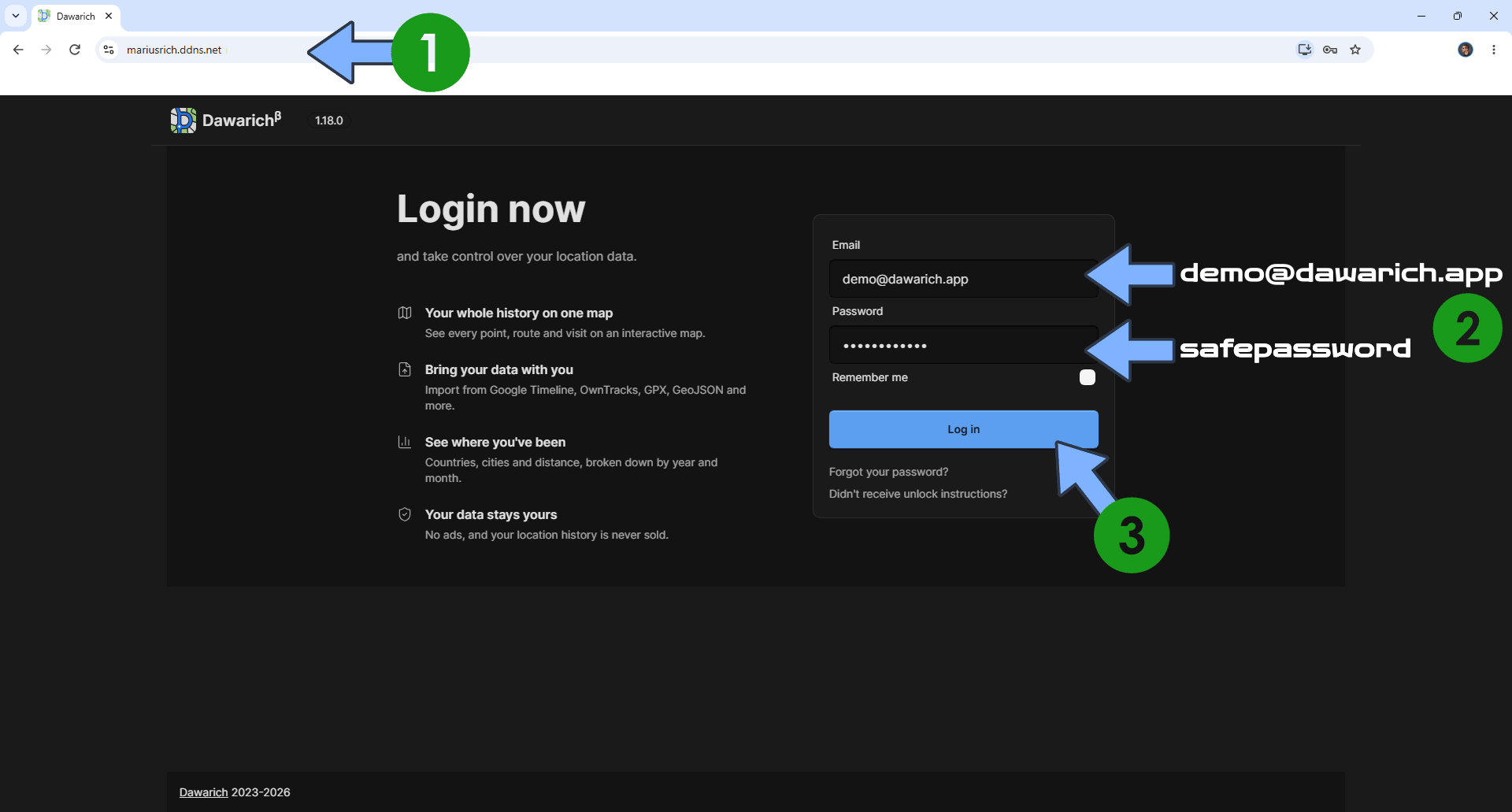Click the Login now heading
This screenshot has width=1512, height=812.
(491, 209)
